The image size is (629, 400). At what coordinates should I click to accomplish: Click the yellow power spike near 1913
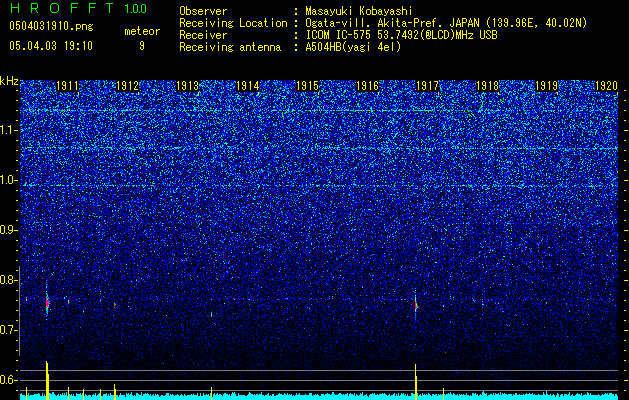point(211,393)
